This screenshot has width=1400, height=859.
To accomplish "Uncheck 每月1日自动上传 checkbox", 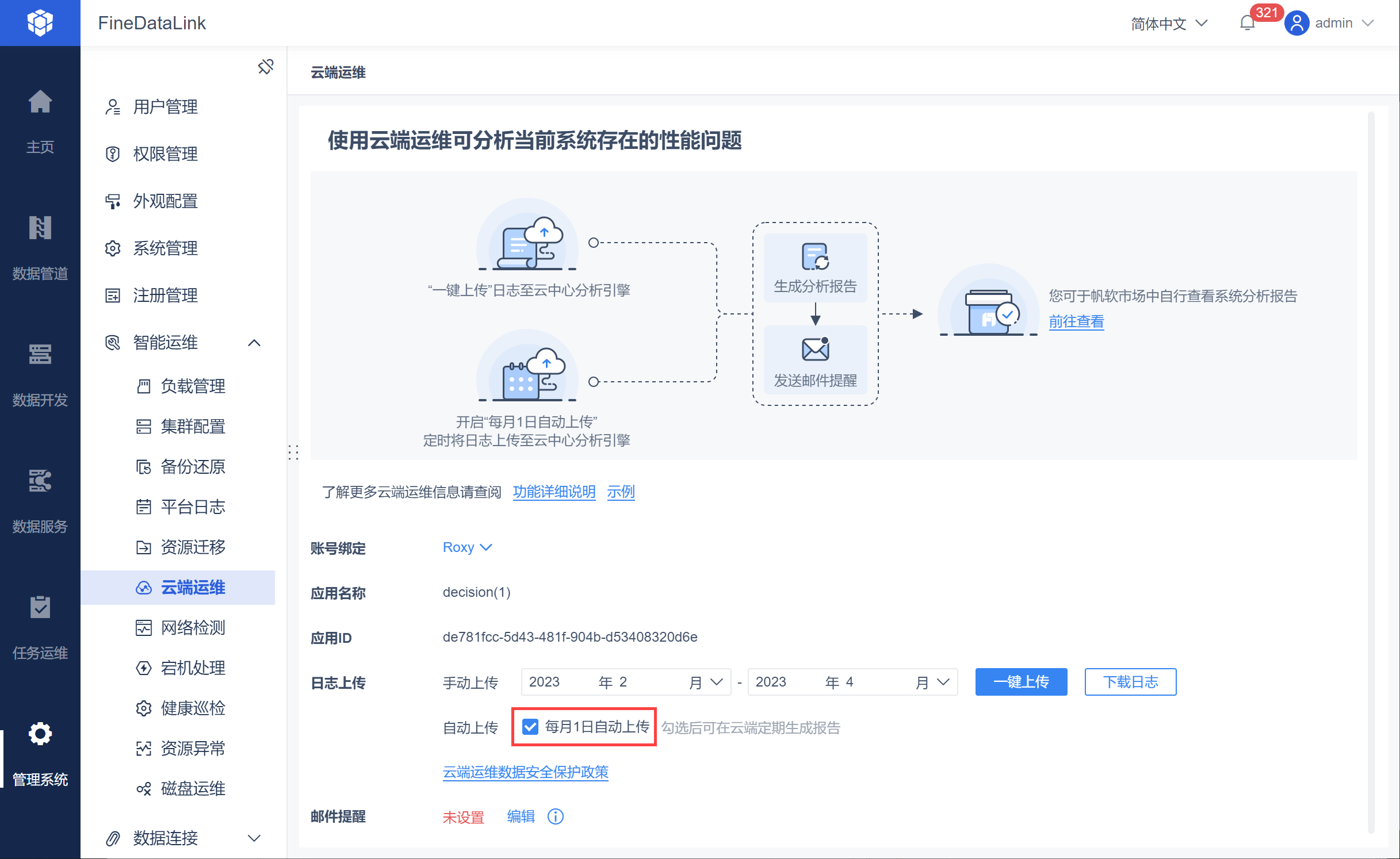I will coord(530,727).
